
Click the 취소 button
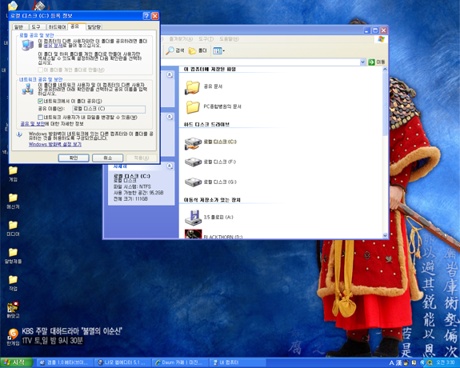[108, 158]
